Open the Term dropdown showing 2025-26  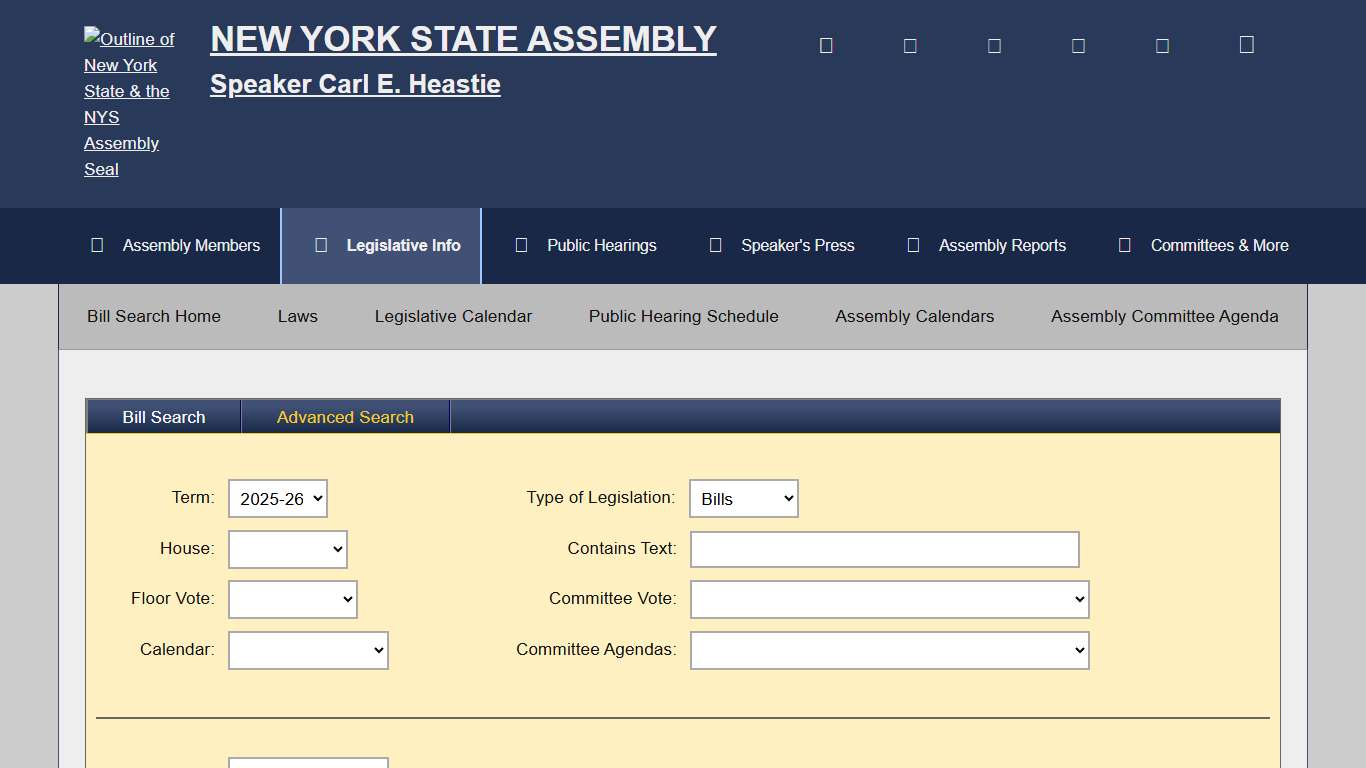click(x=277, y=498)
